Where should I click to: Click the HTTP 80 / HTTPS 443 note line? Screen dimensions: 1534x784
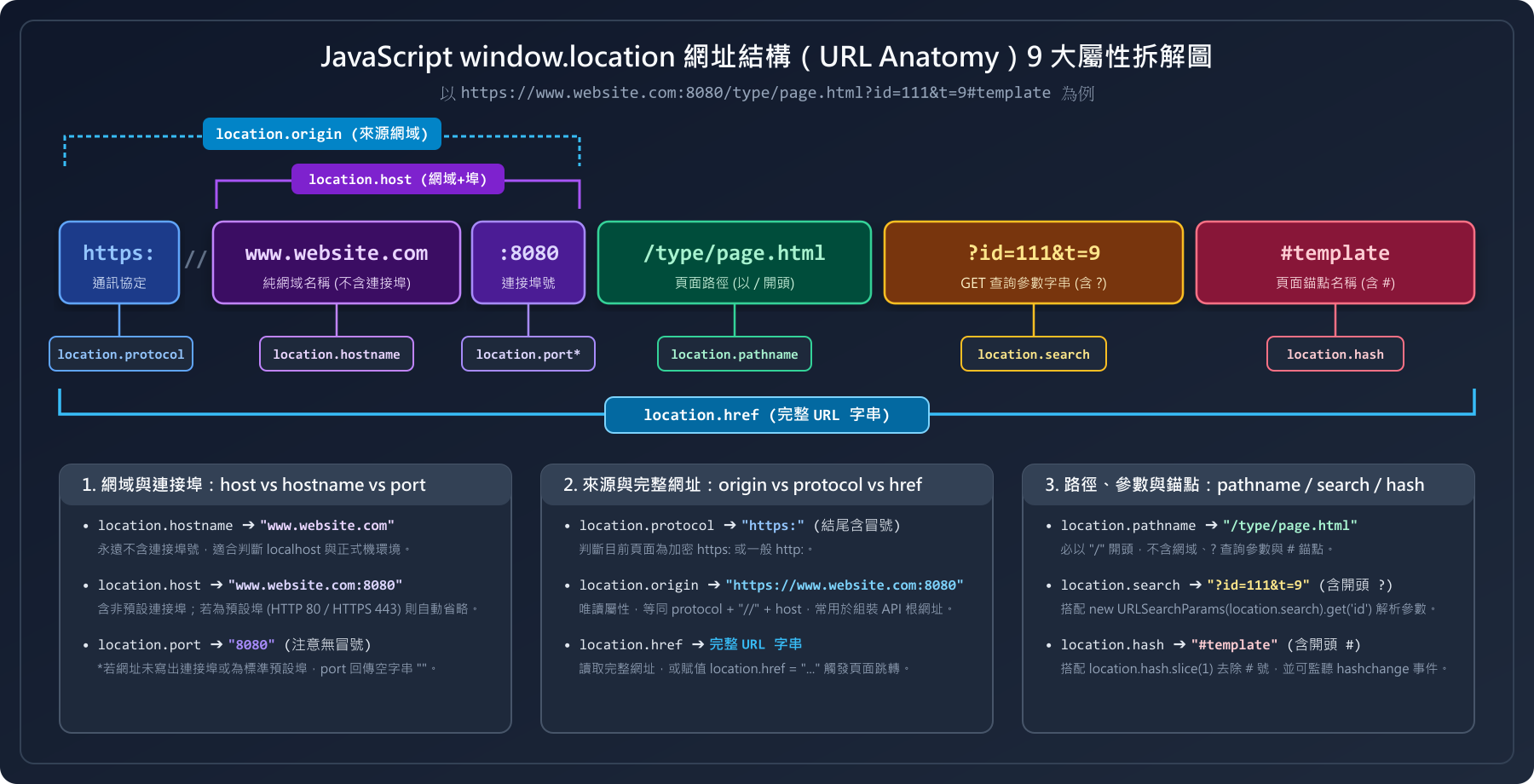tap(289, 609)
